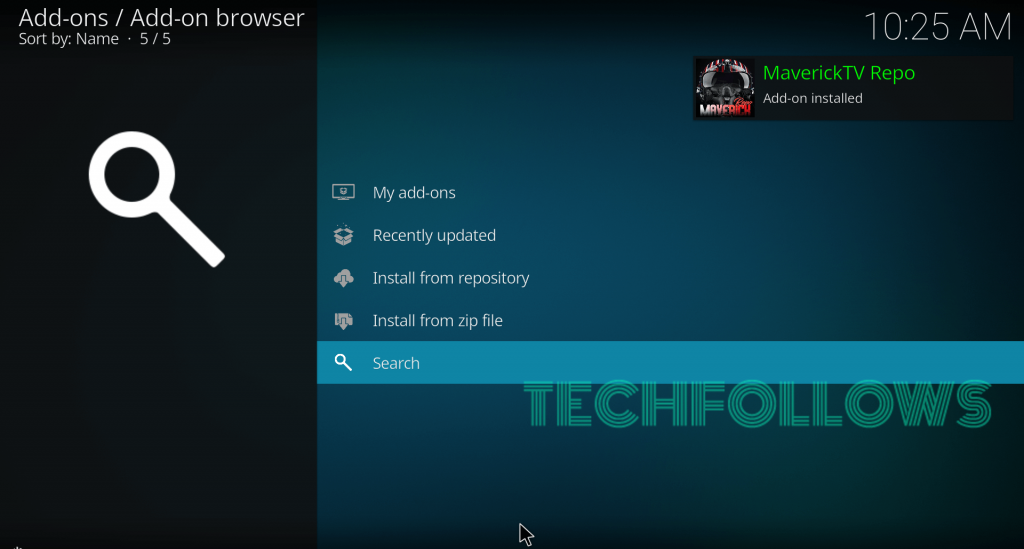This screenshot has height=549, width=1024.
Task: Click the Sort by: Name label
Action: (69, 39)
